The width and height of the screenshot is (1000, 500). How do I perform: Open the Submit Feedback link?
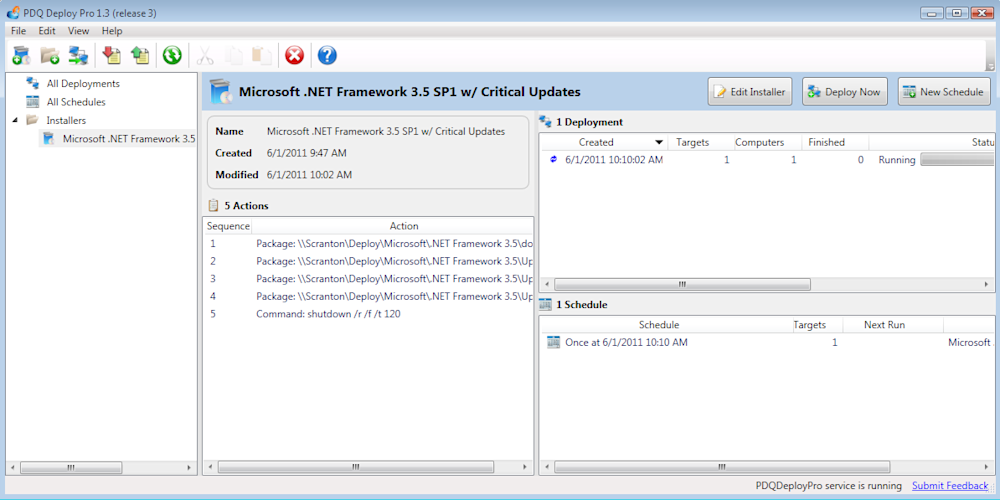pos(950,486)
